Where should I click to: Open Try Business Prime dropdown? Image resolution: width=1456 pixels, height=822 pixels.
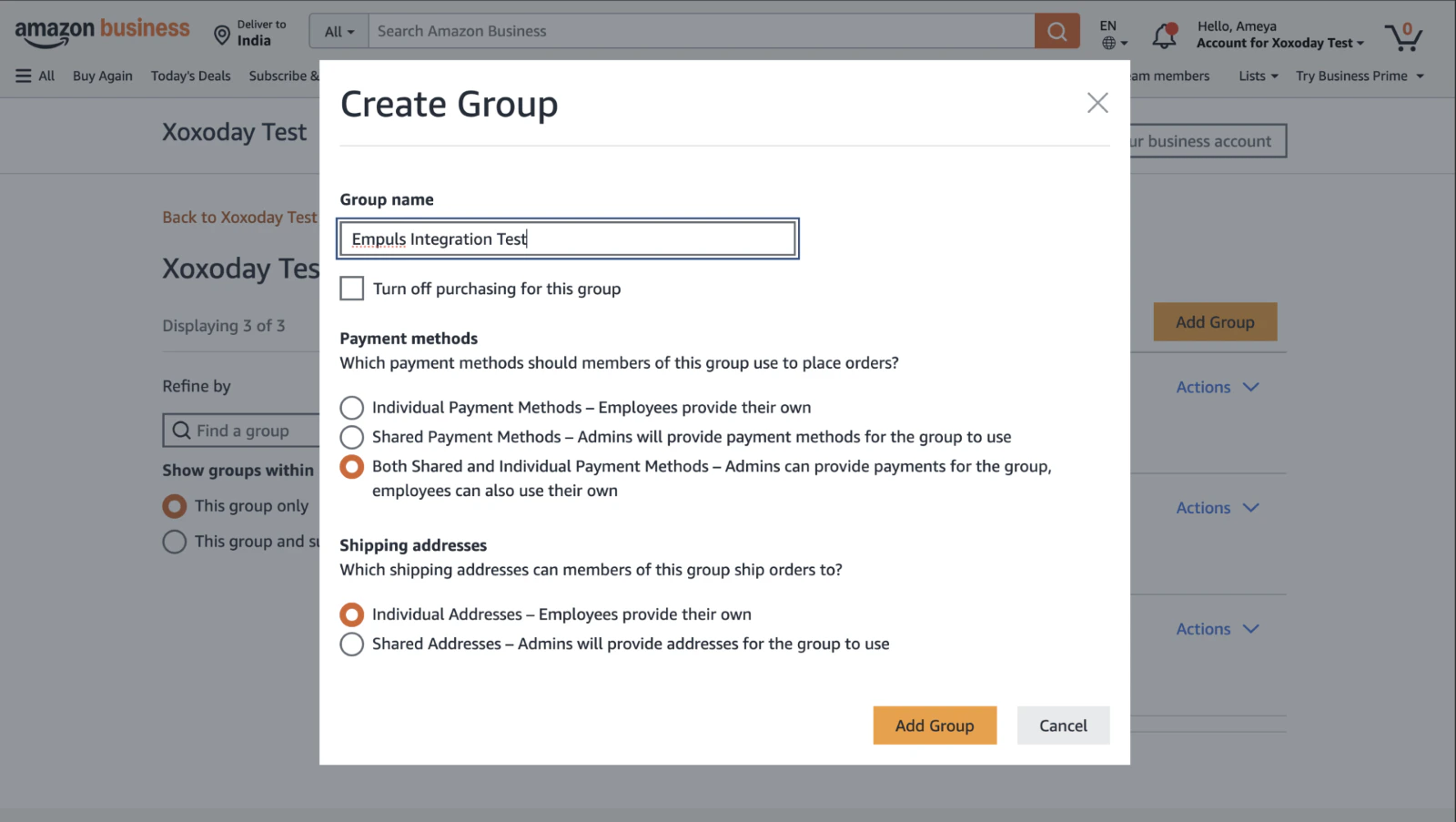pos(1360,76)
